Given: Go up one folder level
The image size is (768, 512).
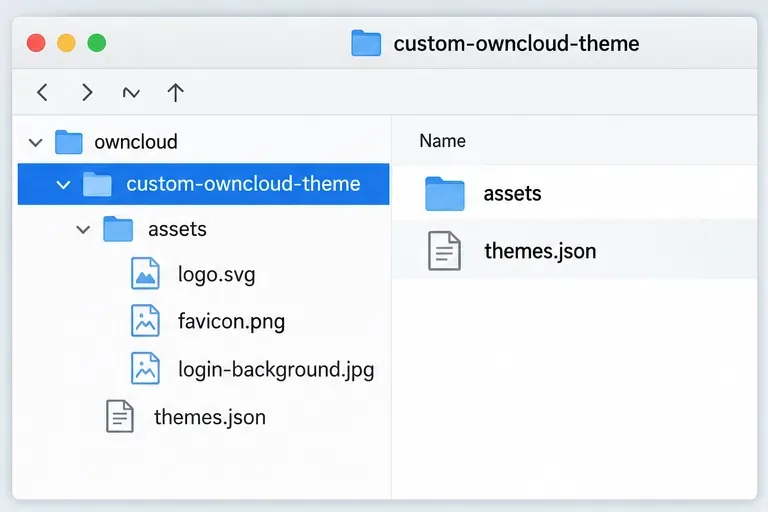Looking at the screenshot, I should click(x=175, y=92).
